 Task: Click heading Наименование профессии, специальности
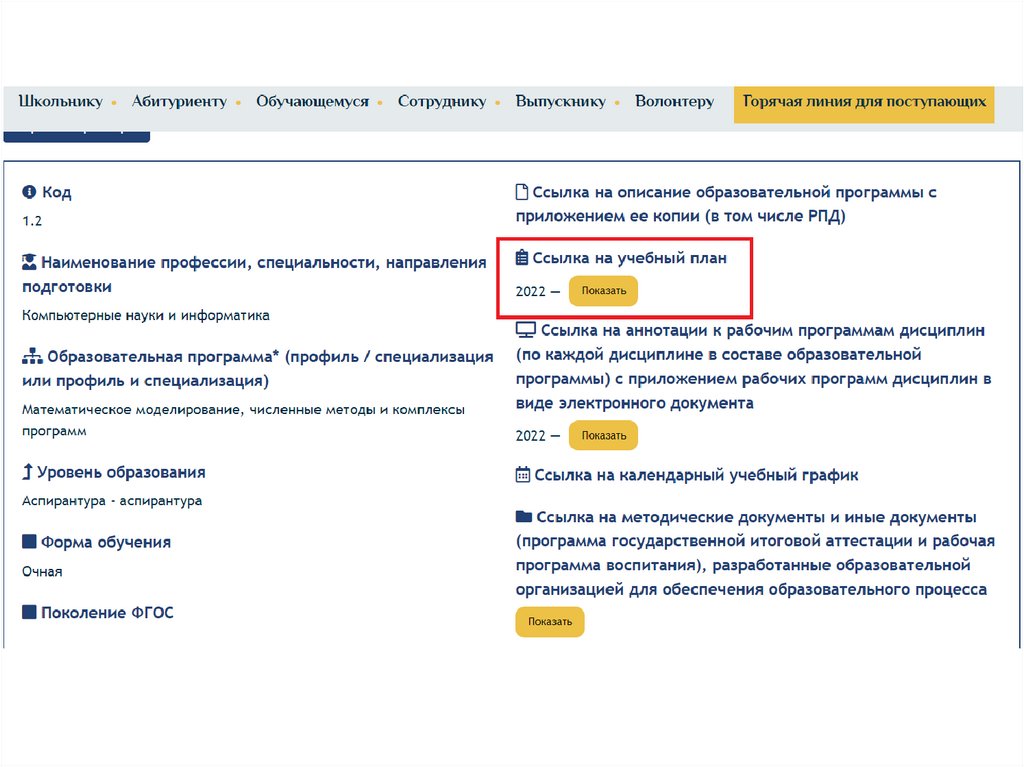255,274
